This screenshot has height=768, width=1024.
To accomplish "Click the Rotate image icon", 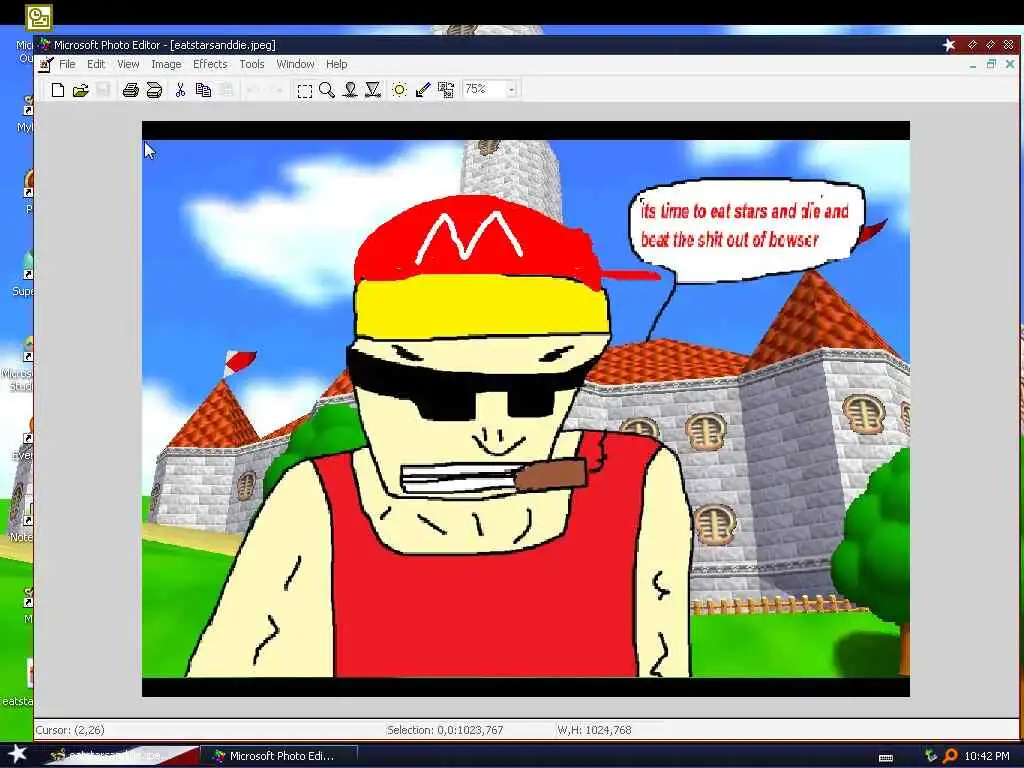I will [446, 90].
